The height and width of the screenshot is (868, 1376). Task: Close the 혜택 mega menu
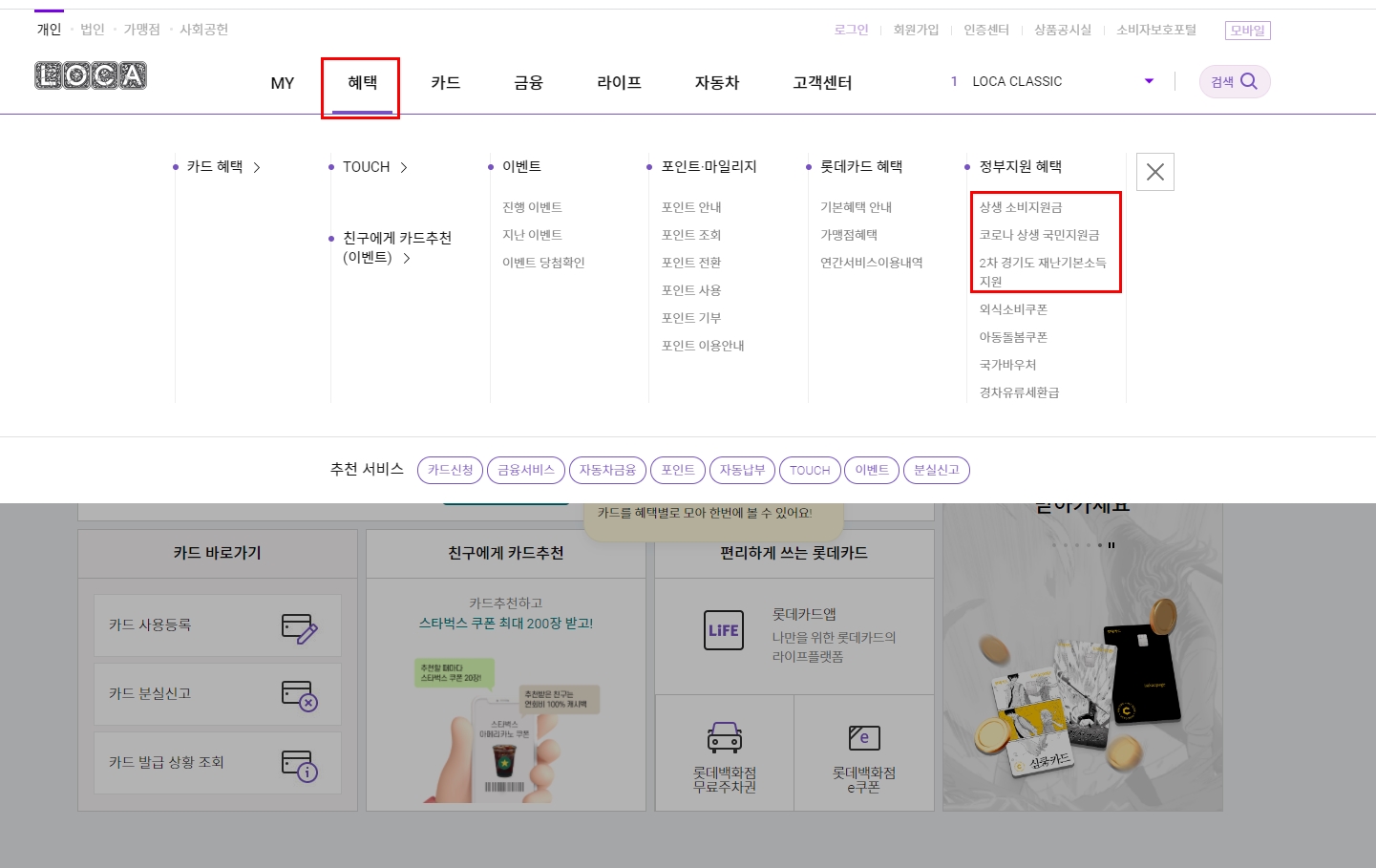(x=1155, y=172)
